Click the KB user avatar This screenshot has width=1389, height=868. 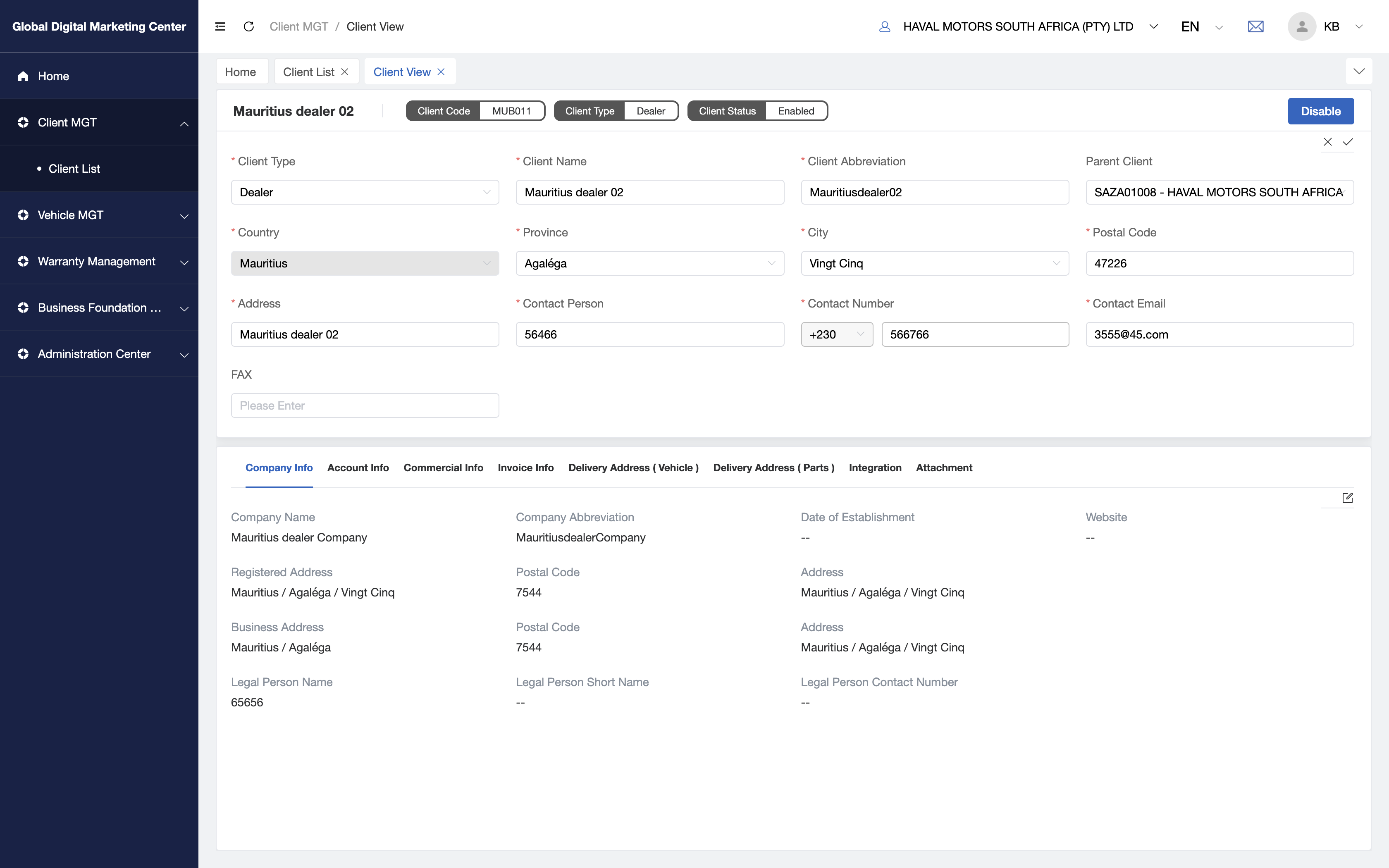(1302, 26)
